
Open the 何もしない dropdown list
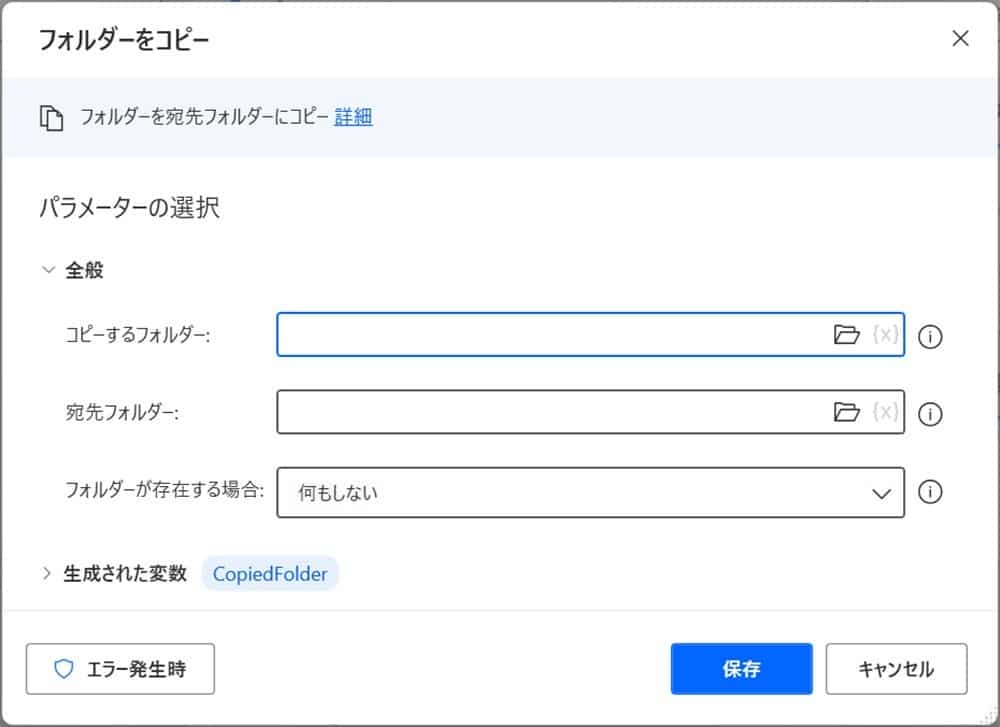click(x=879, y=492)
